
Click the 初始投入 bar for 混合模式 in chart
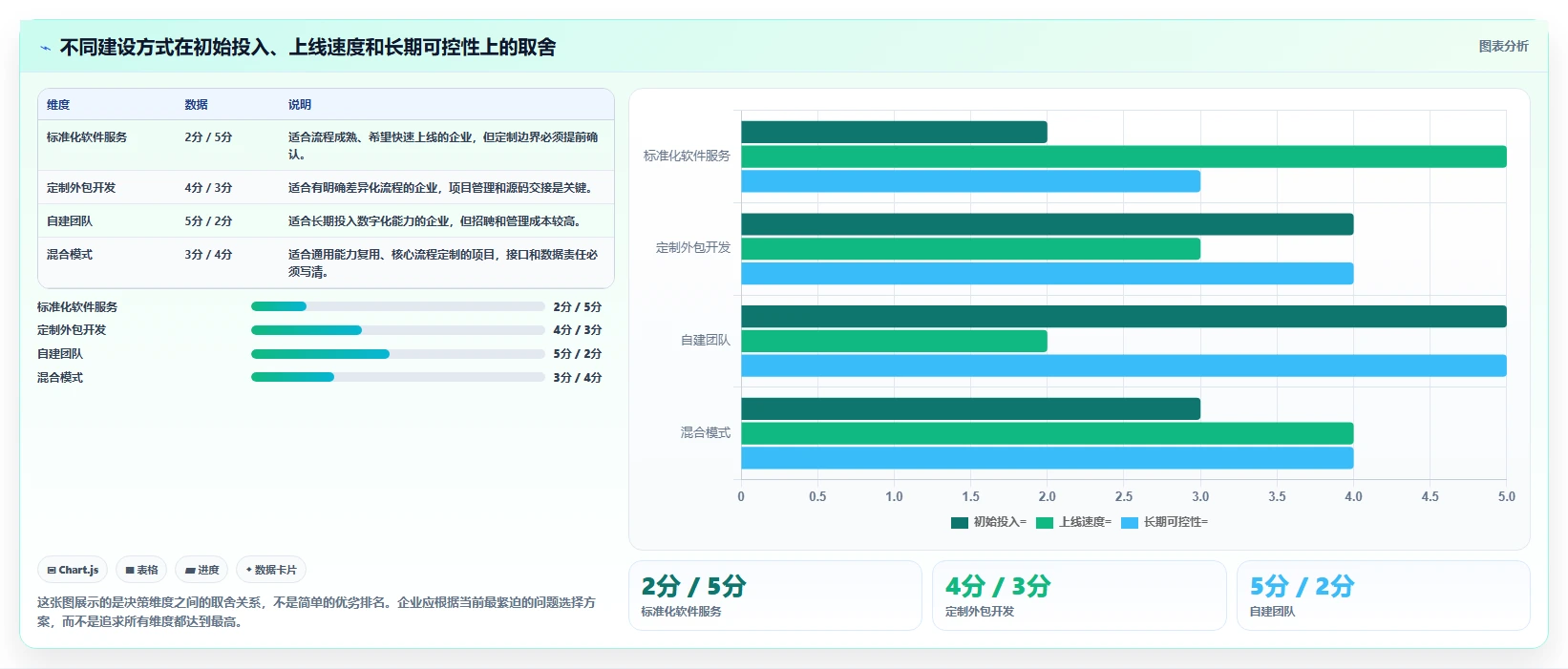coord(970,408)
